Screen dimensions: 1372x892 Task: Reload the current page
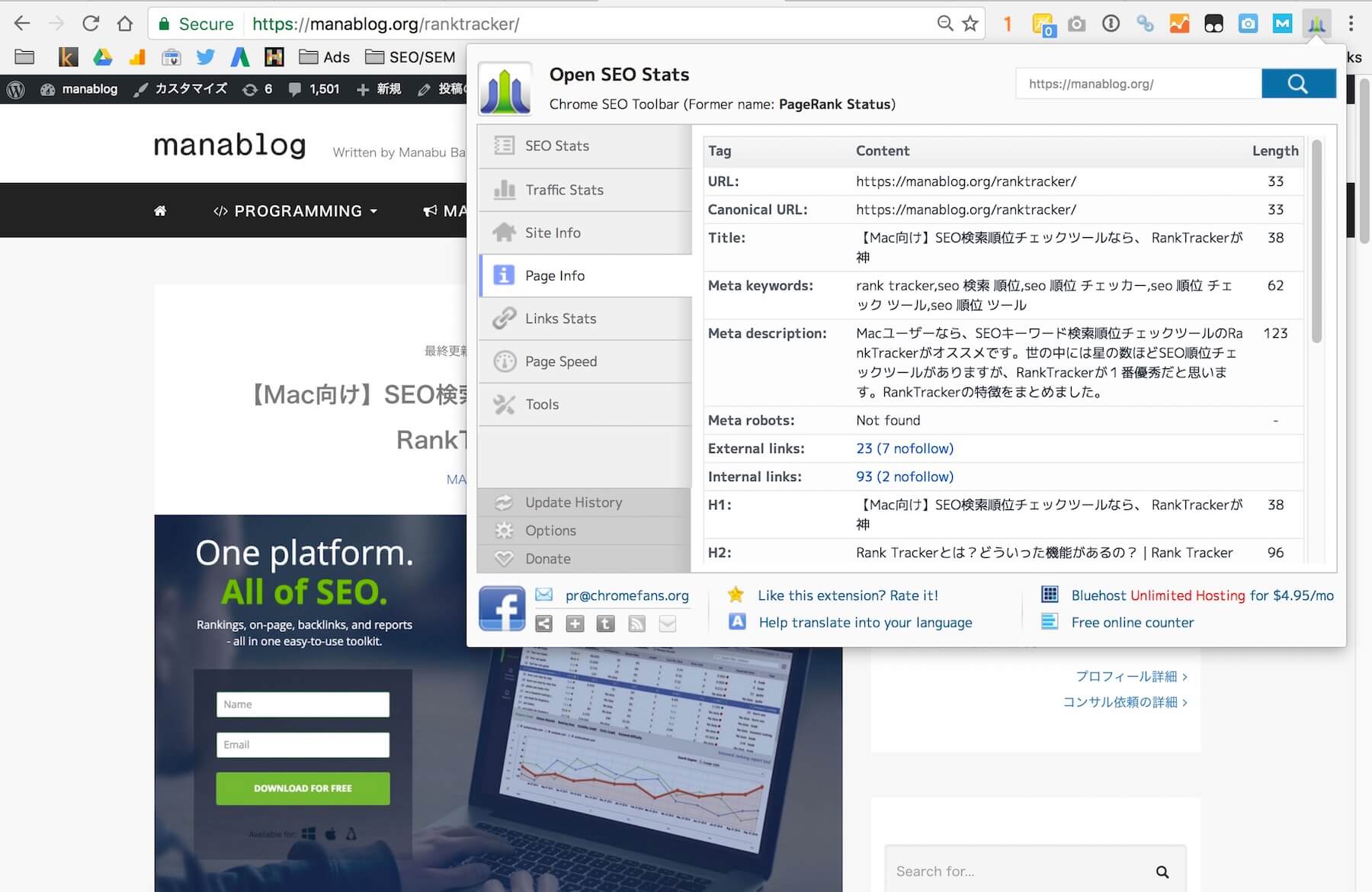[x=91, y=24]
